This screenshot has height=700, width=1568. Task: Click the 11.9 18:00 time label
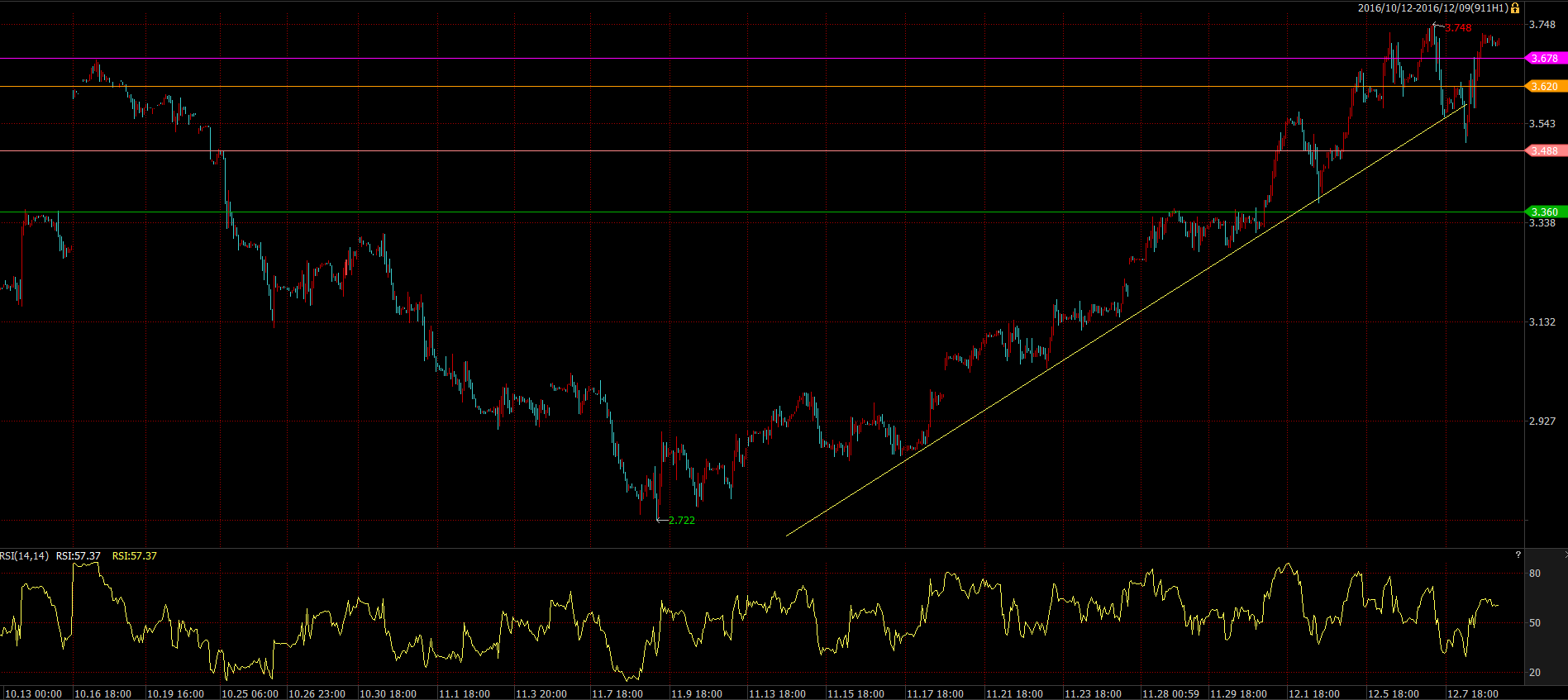[697, 694]
